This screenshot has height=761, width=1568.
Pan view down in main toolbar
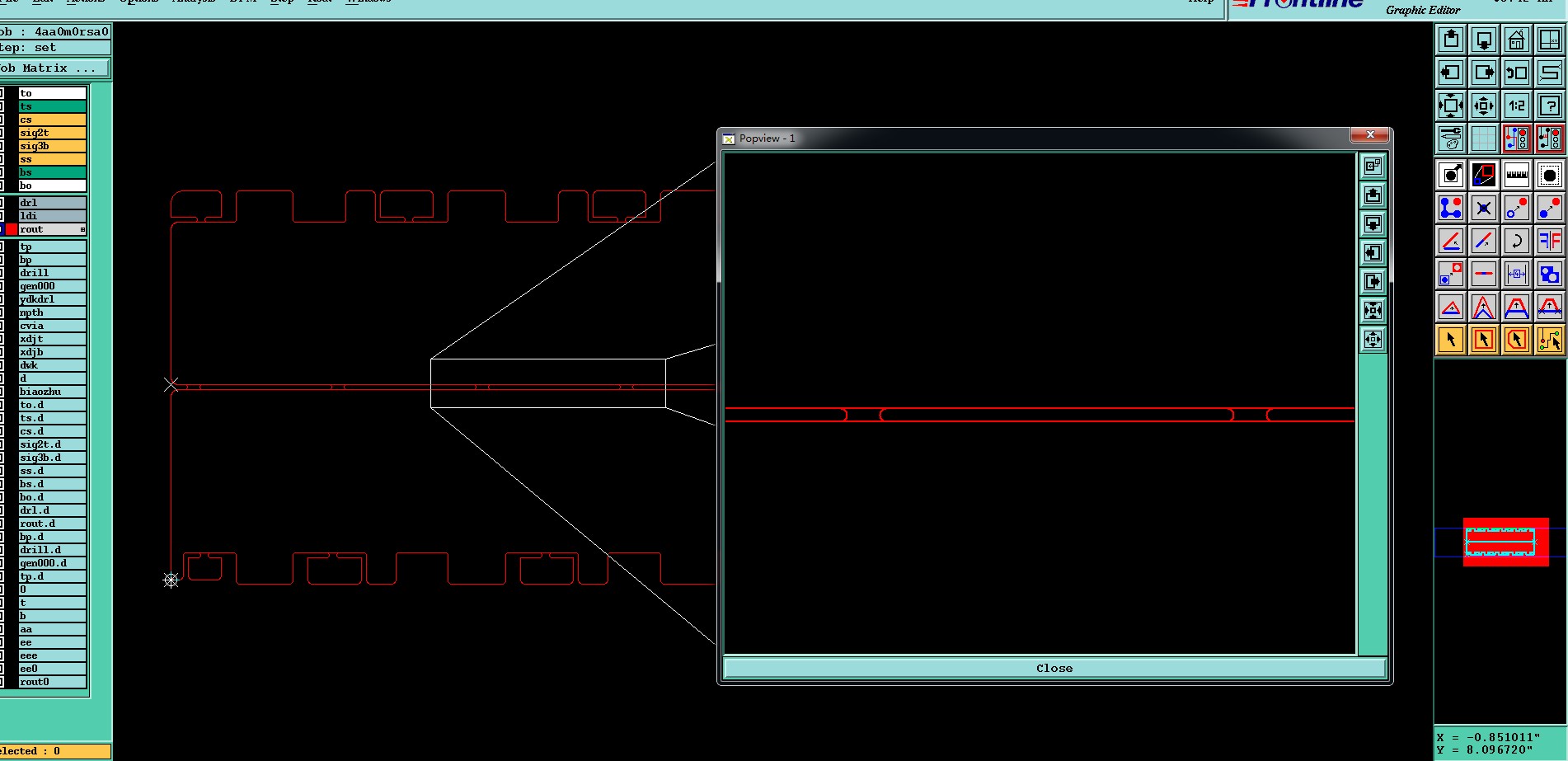point(1484,40)
